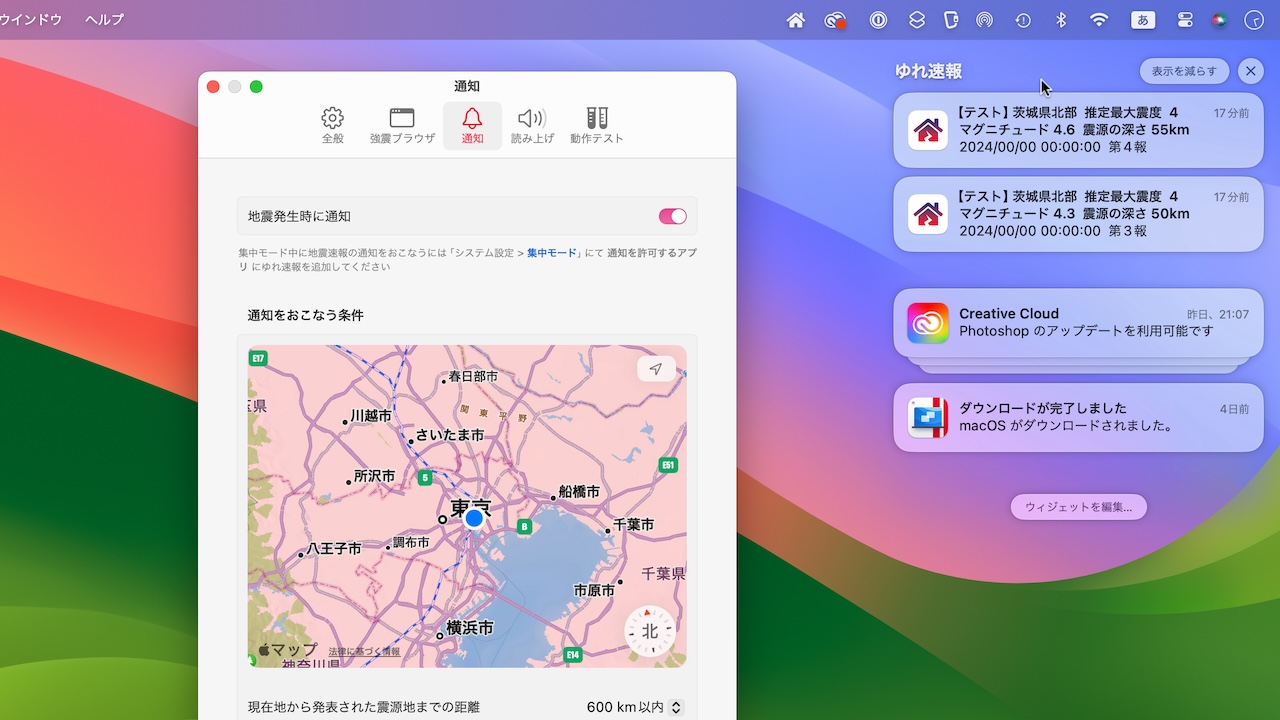This screenshot has width=1280, height=720.
Task: Click the Siri icon in menu bar
Action: click(1219, 20)
